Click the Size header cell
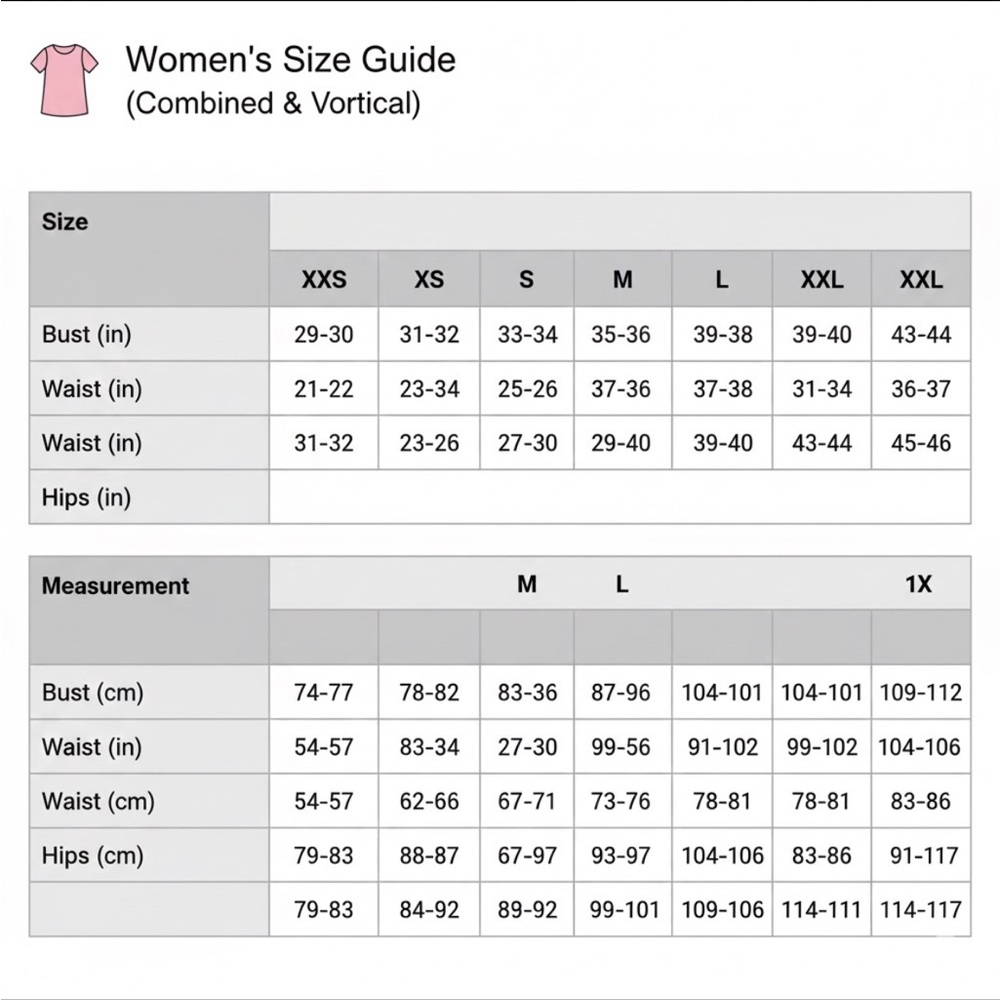The width and height of the screenshot is (1000, 1000). (65, 222)
